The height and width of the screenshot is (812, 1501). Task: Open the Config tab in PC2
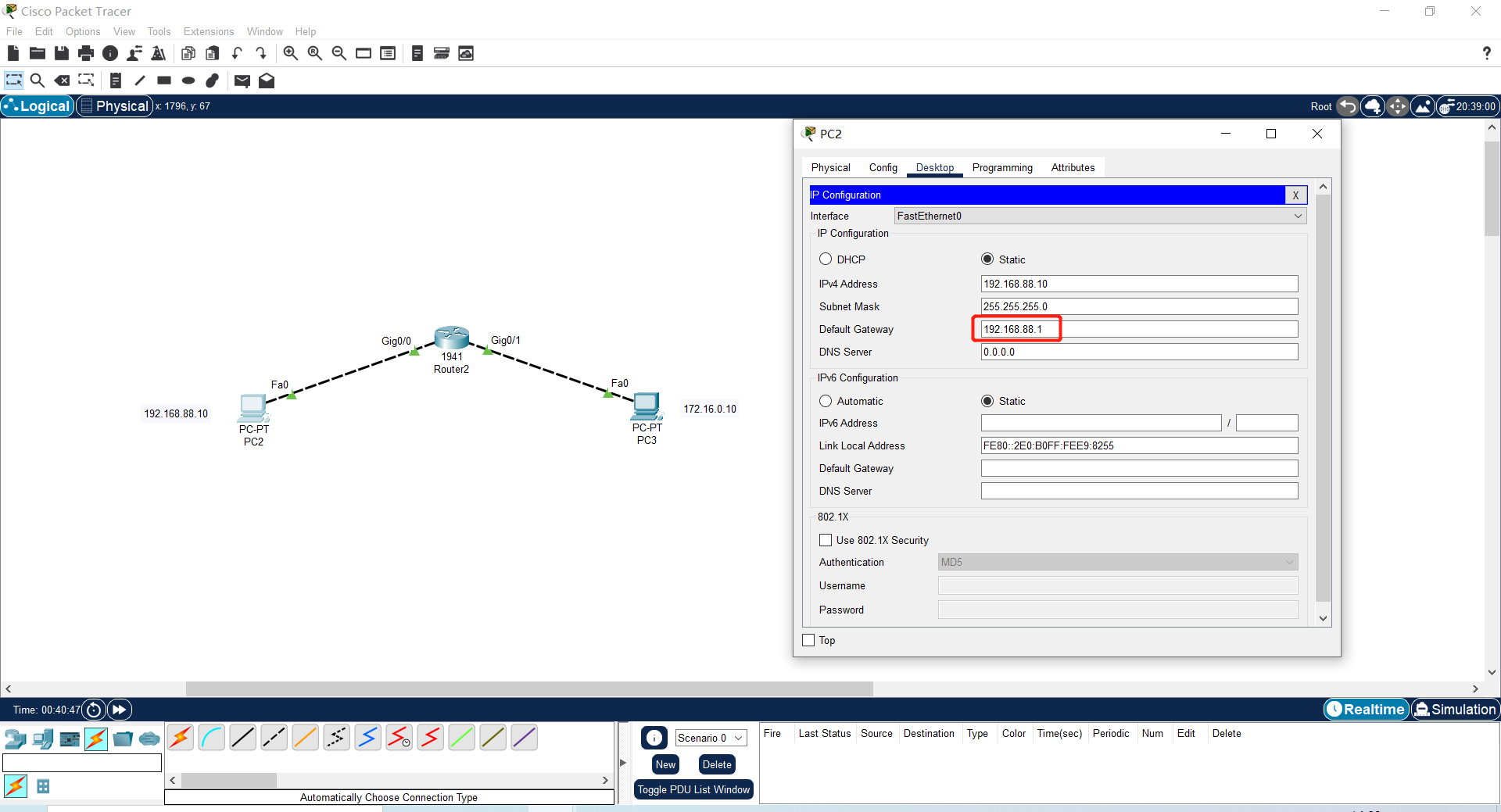pos(883,167)
